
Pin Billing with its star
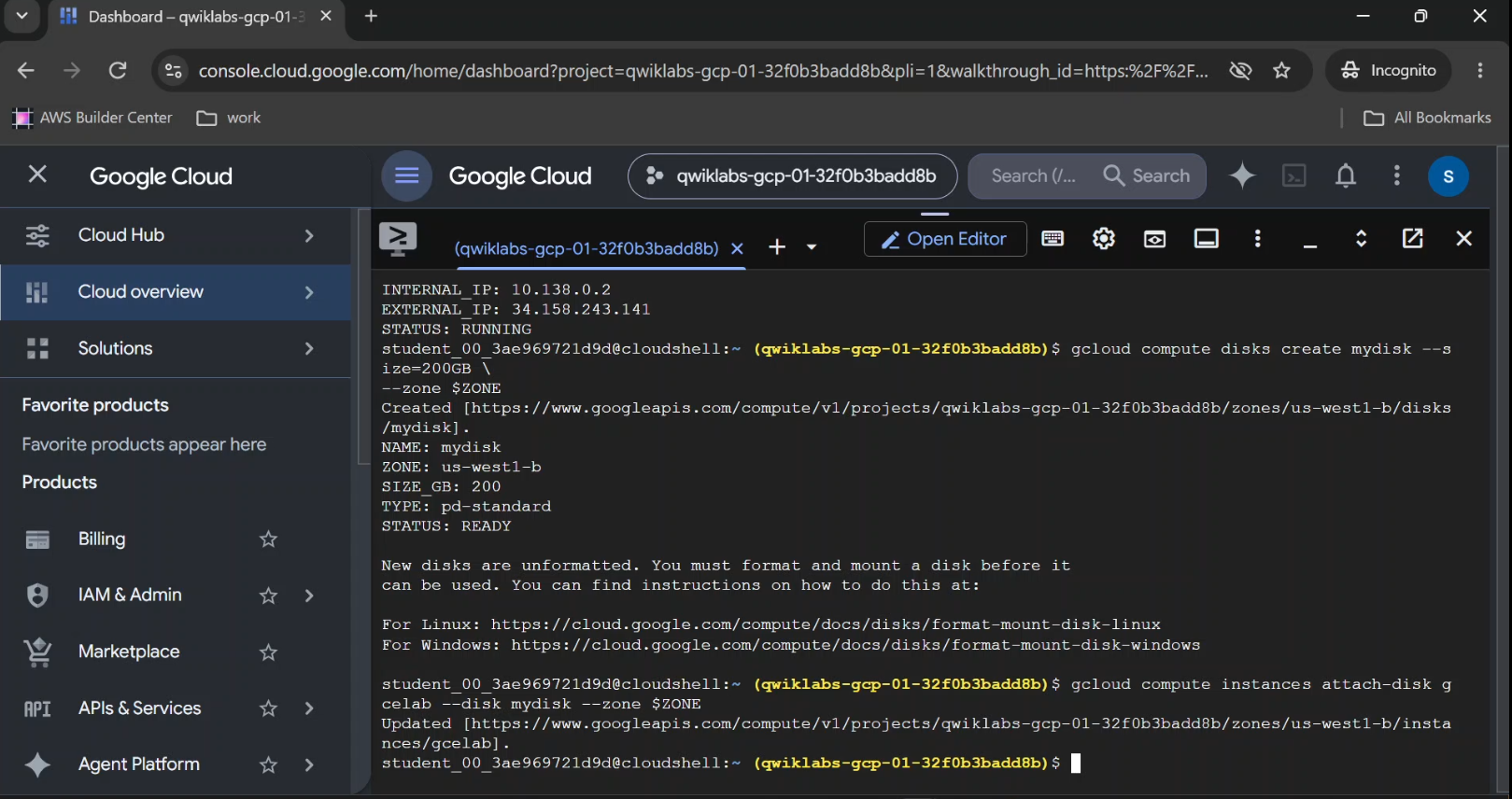pyautogui.click(x=268, y=540)
